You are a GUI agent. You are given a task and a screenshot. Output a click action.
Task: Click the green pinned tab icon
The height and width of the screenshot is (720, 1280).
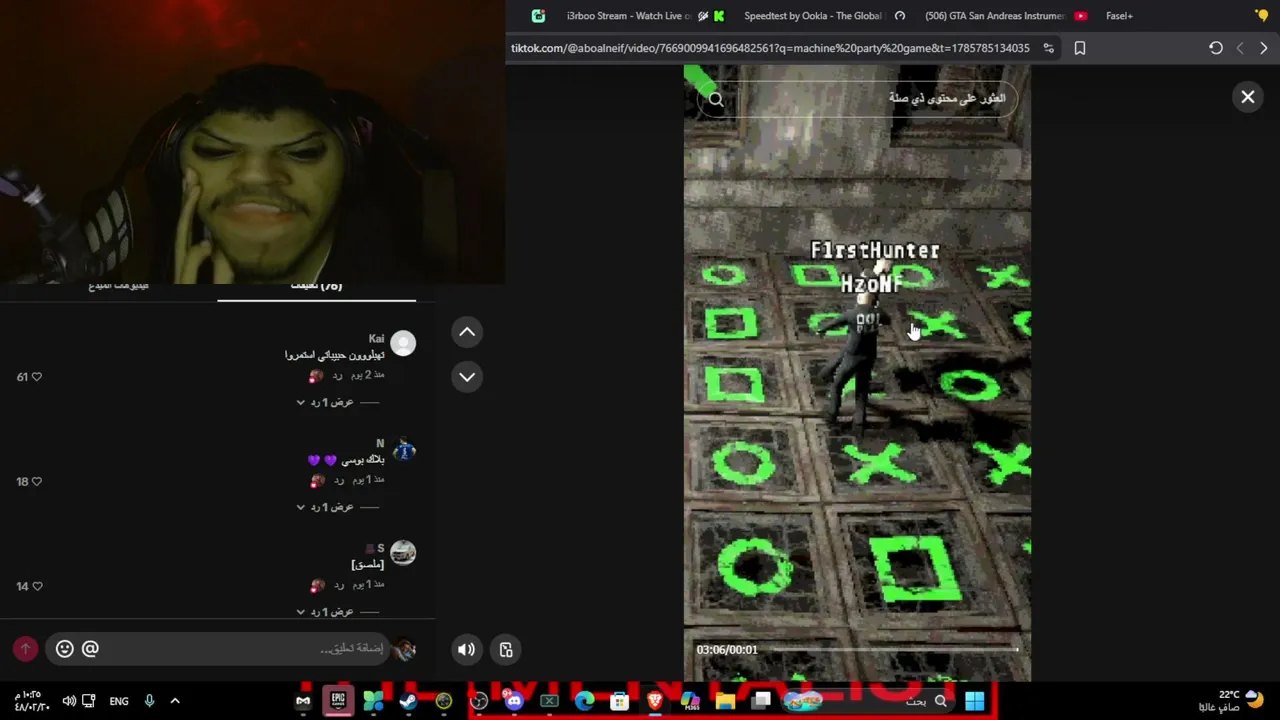(538, 16)
